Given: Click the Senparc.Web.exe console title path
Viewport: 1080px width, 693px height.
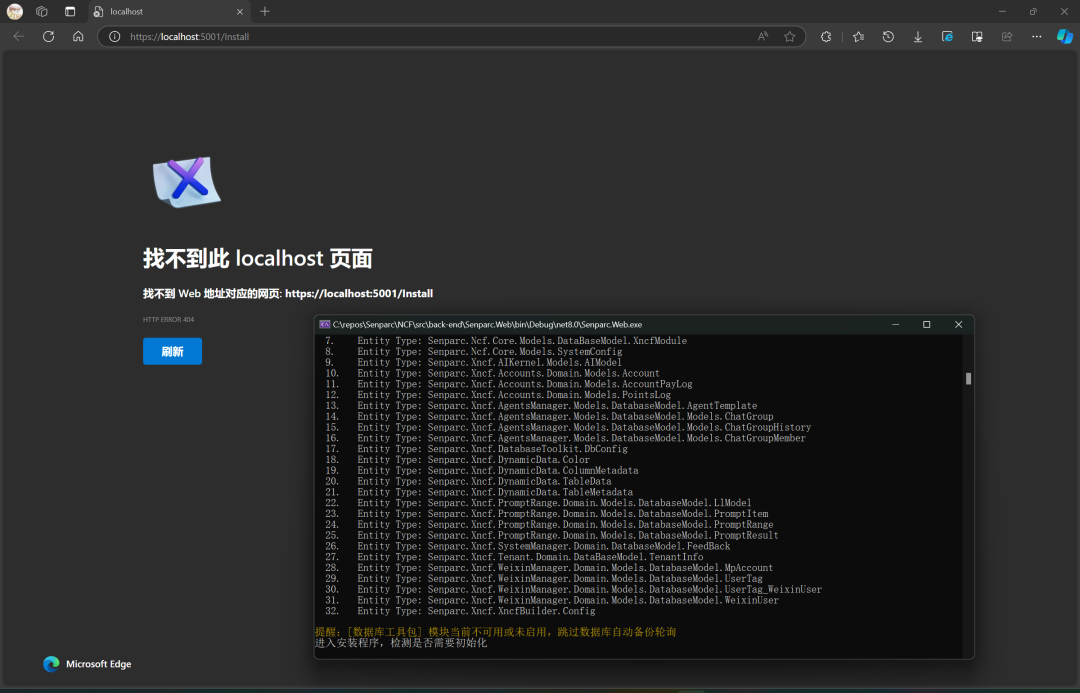Looking at the screenshot, I should coord(487,324).
